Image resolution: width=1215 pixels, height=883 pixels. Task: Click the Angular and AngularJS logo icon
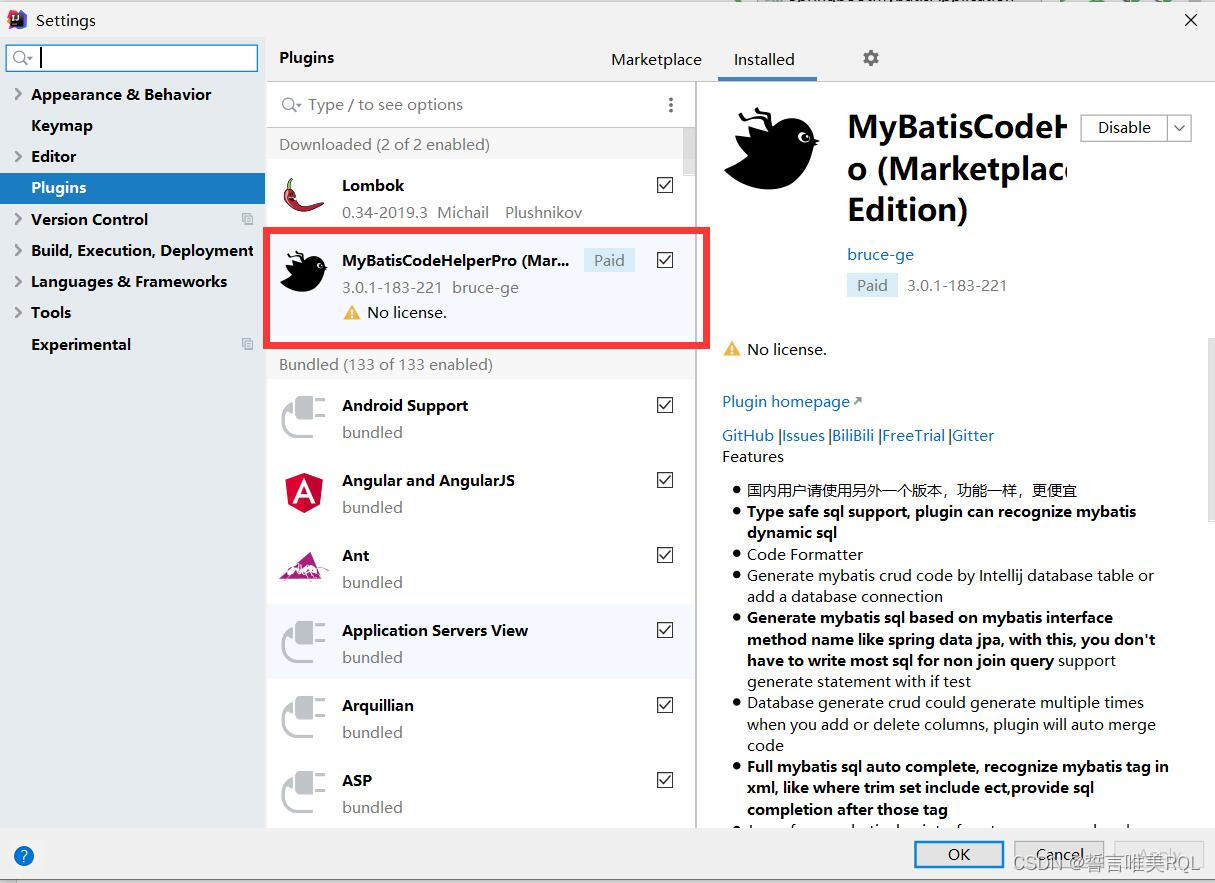[x=303, y=492]
